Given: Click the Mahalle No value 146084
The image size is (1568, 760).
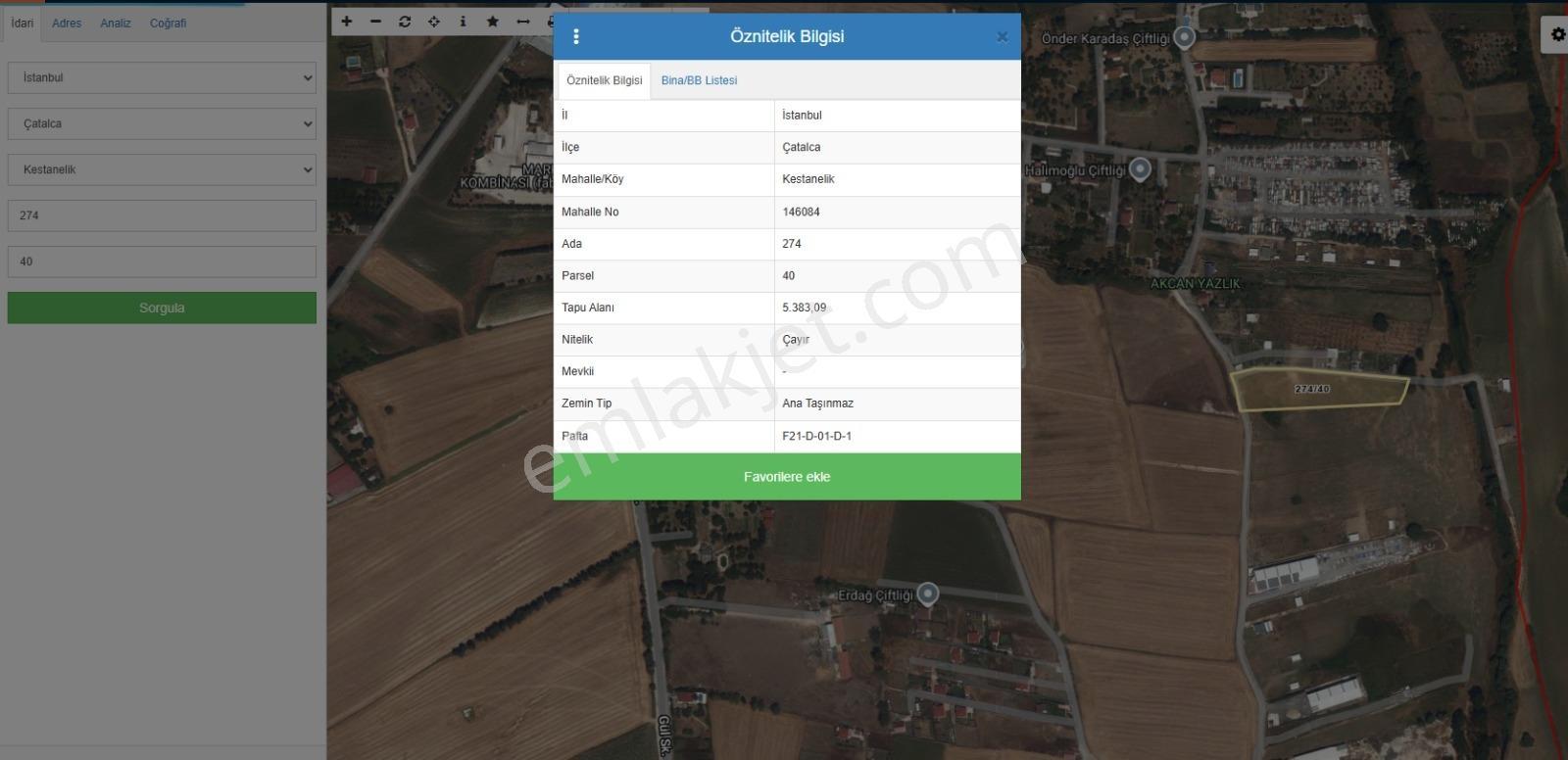Looking at the screenshot, I should click(x=801, y=212).
